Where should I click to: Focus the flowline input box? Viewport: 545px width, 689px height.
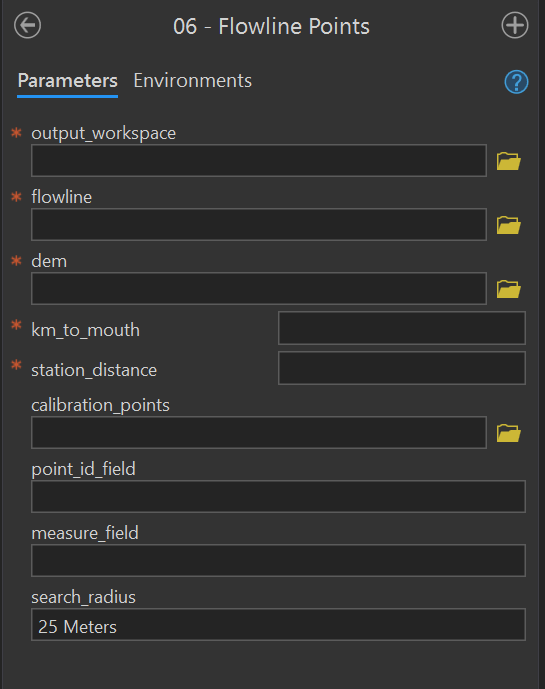(259, 225)
